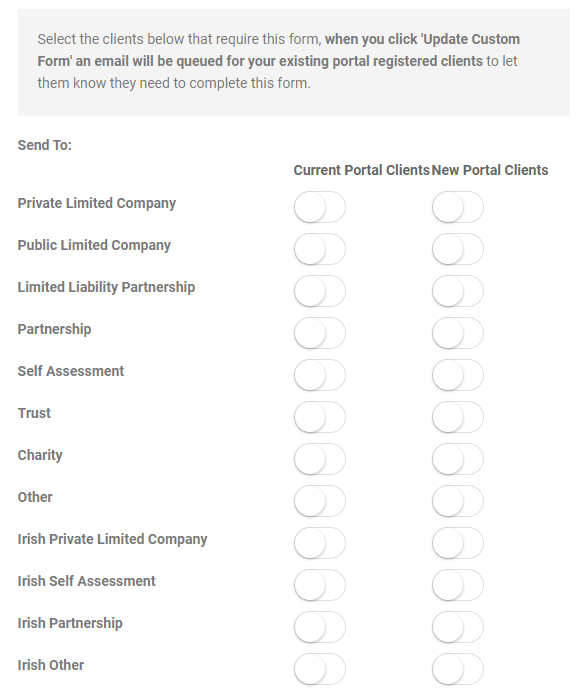Switch on Other for Current Portal Clients
This screenshot has width=579, height=695.
click(x=320, y=501)
